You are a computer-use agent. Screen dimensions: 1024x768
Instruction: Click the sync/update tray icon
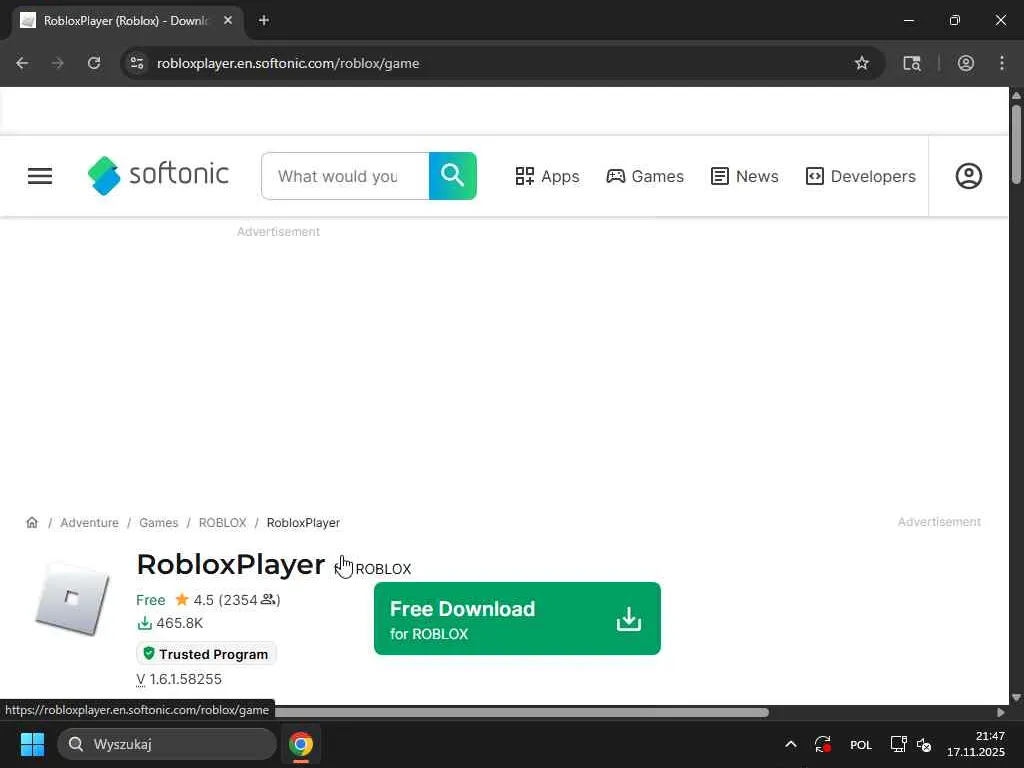823,744
